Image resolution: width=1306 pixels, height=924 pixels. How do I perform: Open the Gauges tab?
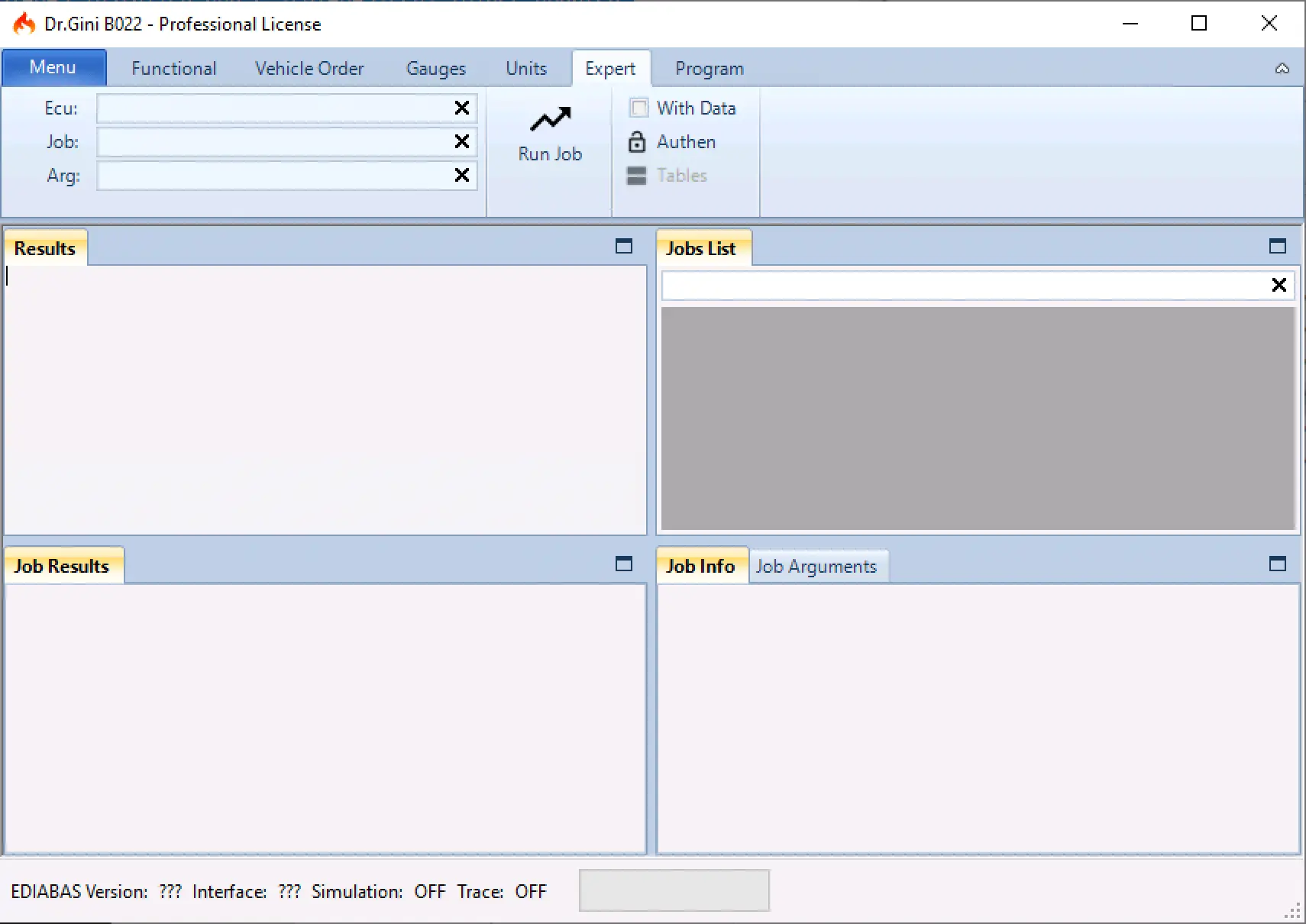[x=435, y=69]
